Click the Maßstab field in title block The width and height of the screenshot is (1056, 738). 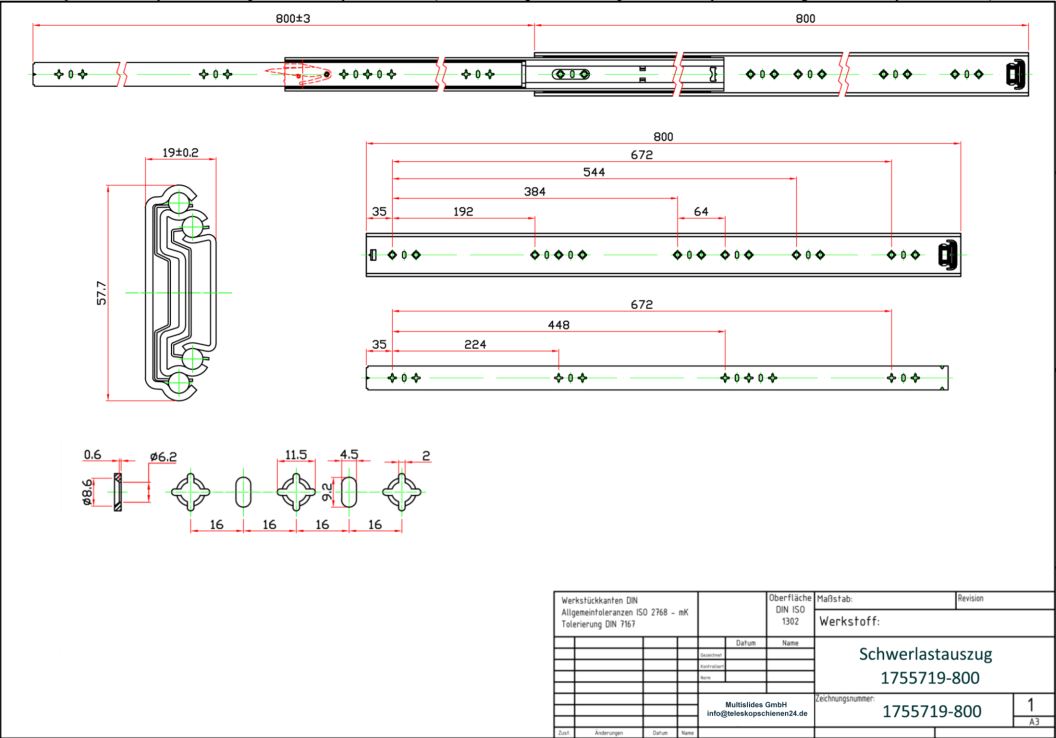pos(835,599)
